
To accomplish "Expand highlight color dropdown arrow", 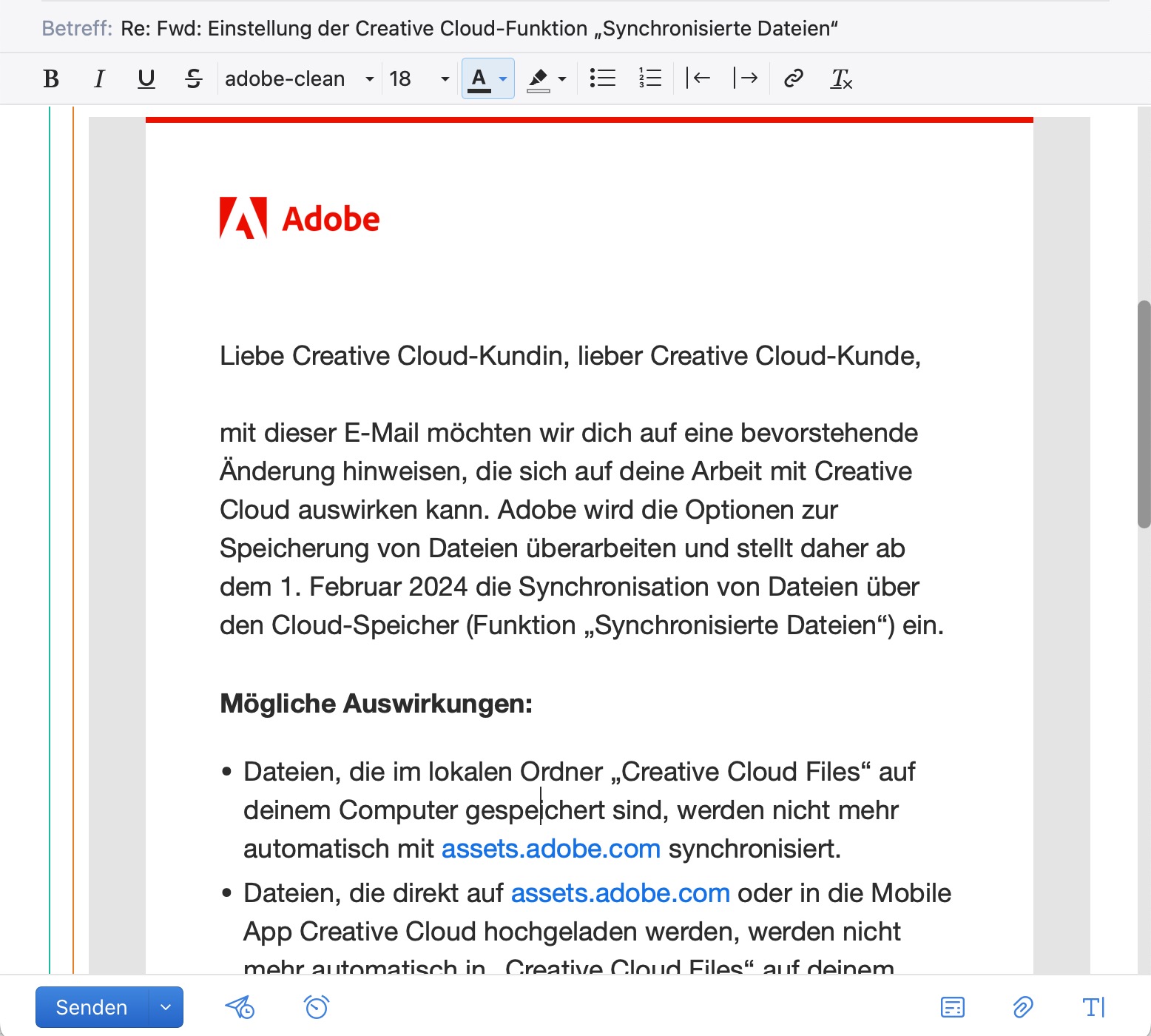I will tap(562, 79).
